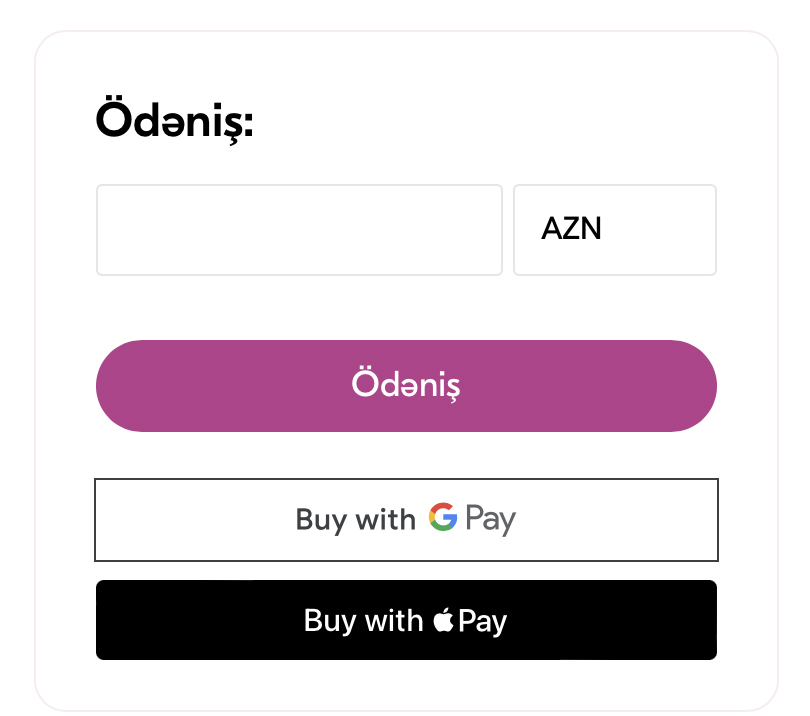Viewport: 810px width, 716px height.
Task: Pay using the black Apple Pay button
Action: [x=406, y=620]
